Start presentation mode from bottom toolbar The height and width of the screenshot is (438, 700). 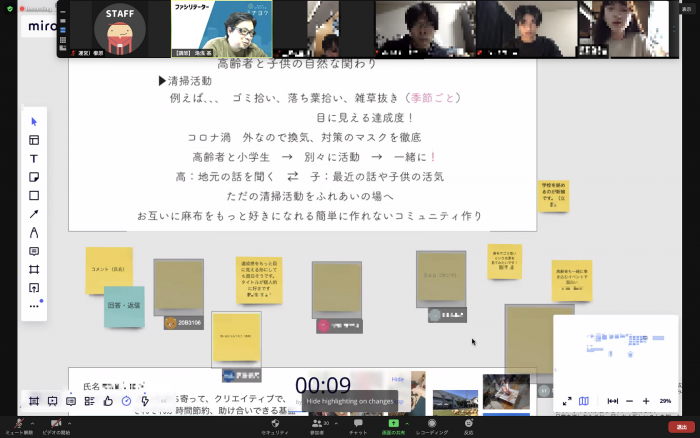pos(52,401)
